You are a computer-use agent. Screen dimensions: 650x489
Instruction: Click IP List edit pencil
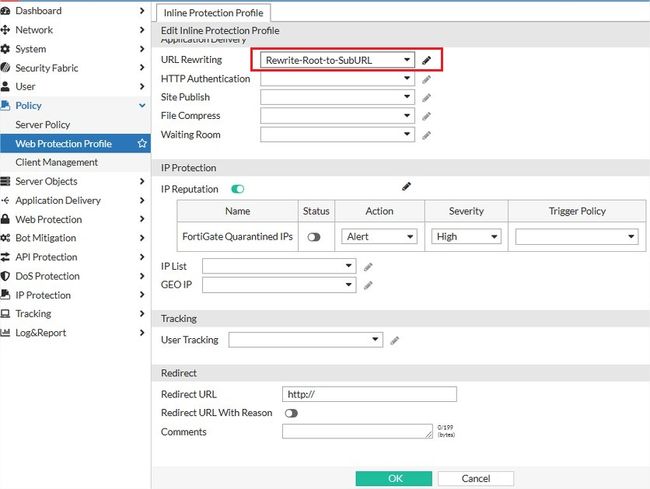[x=368, y=267]
